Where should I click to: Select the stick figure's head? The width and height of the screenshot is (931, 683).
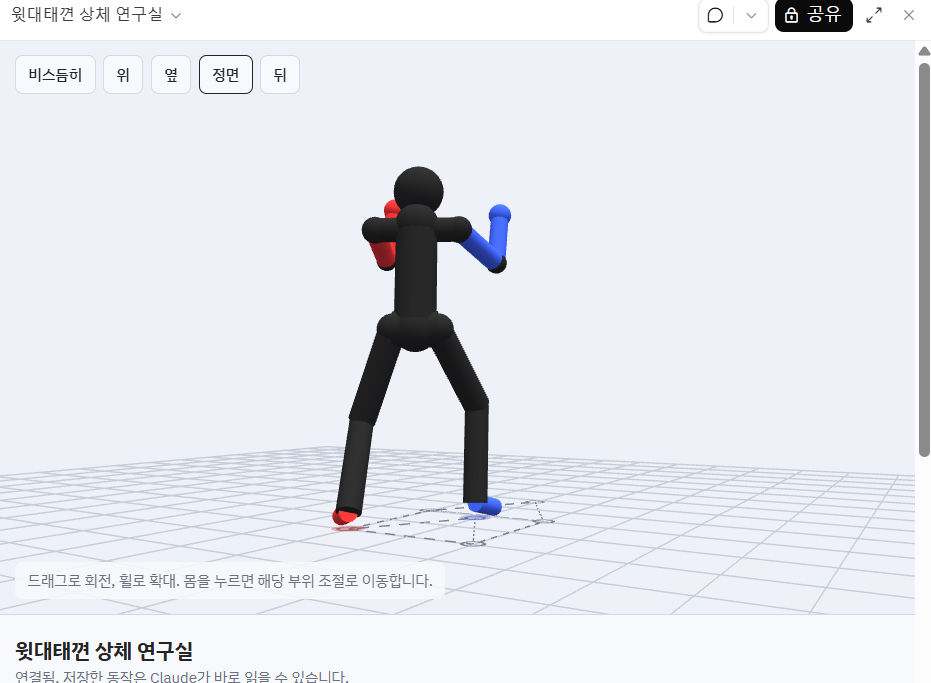click(419, 191)
